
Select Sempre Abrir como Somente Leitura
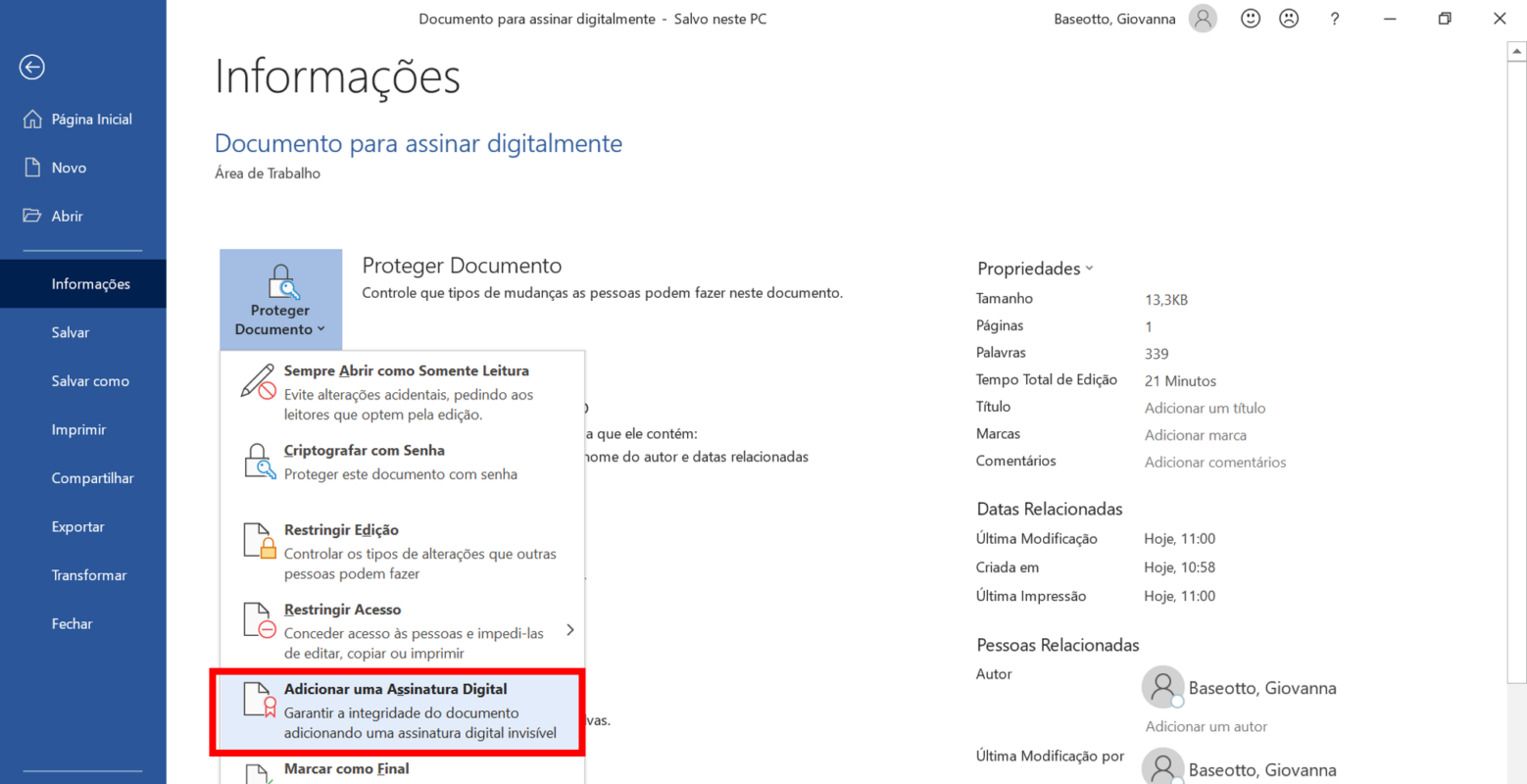tap(406, 370)
